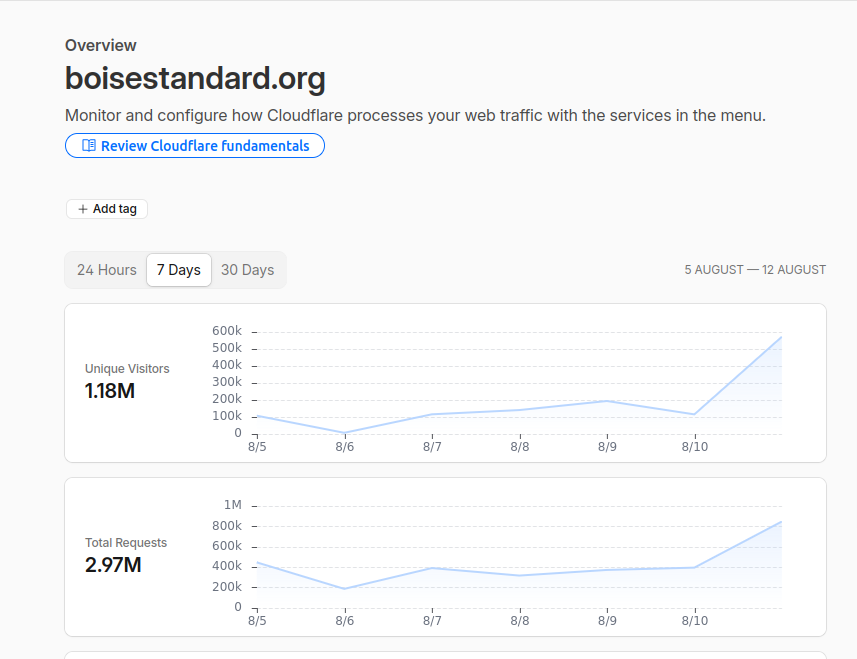Viewport: 857px width, 659px height.
Task: Click the Total Requests label
Action: 126,543
